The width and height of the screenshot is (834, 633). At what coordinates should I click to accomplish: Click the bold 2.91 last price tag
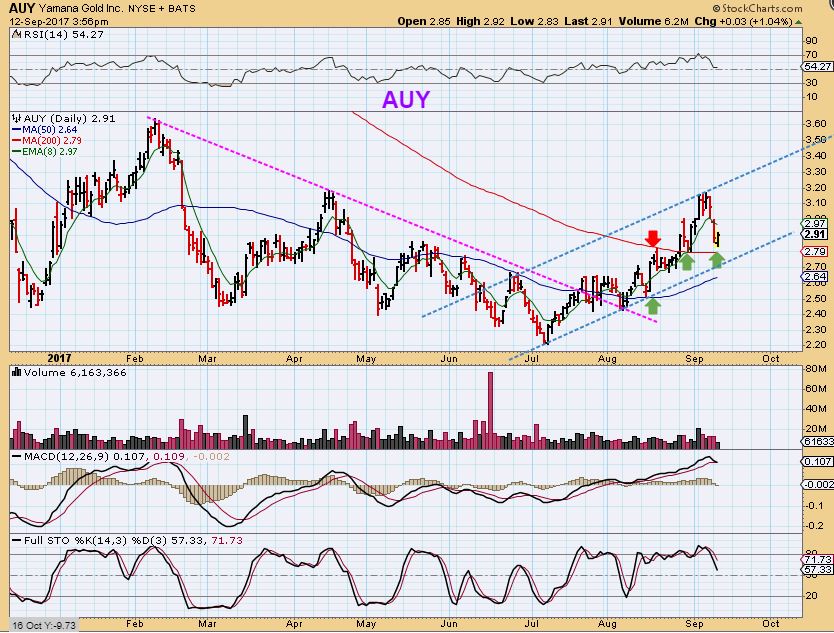(x=815, y=234)
